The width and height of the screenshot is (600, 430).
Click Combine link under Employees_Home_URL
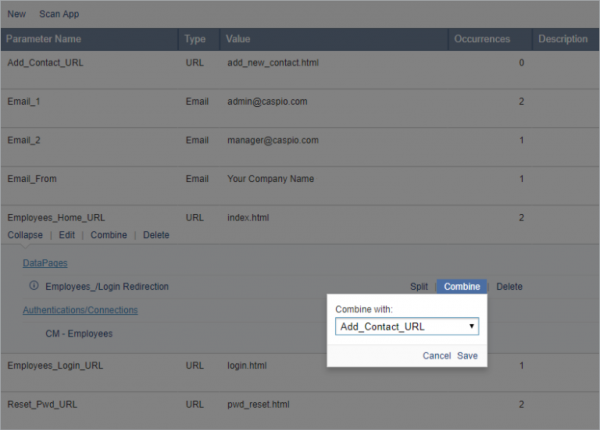(x=108, y=234)
